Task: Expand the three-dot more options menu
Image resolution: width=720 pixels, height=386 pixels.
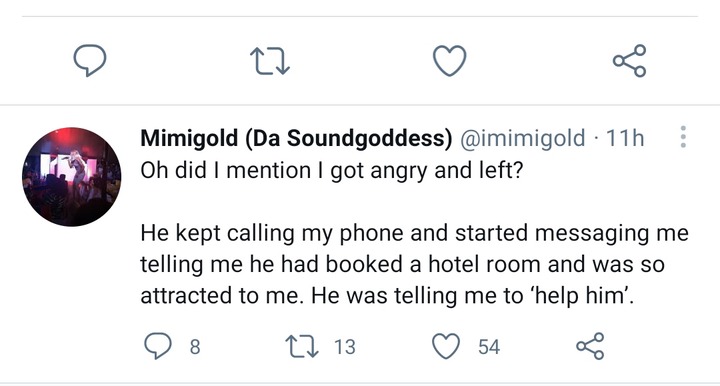Action: (683, 137)
